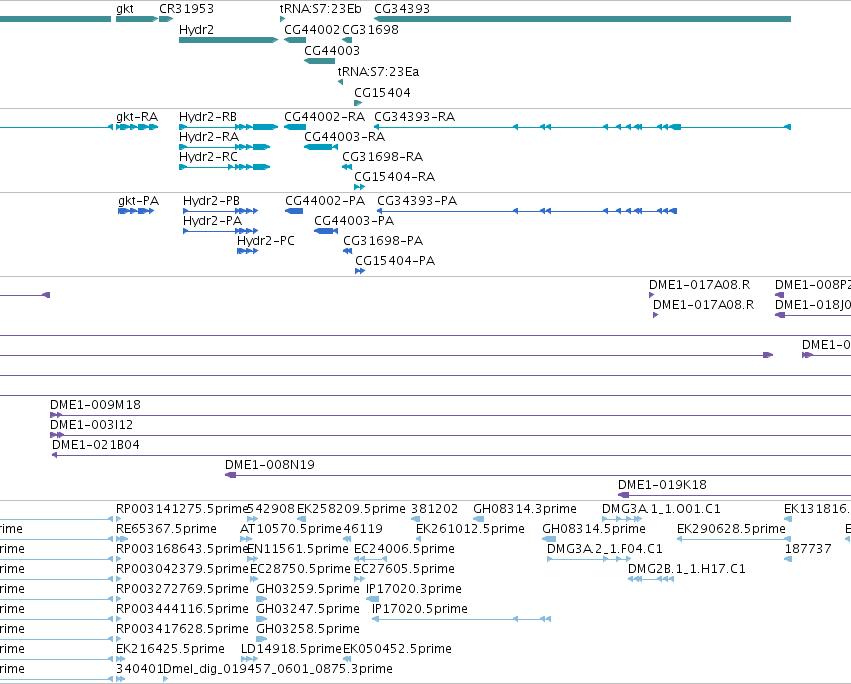Screen dimensions: 851x684
Task: Select the long CG34393 gene bar
Action: [x=582, y=19]
